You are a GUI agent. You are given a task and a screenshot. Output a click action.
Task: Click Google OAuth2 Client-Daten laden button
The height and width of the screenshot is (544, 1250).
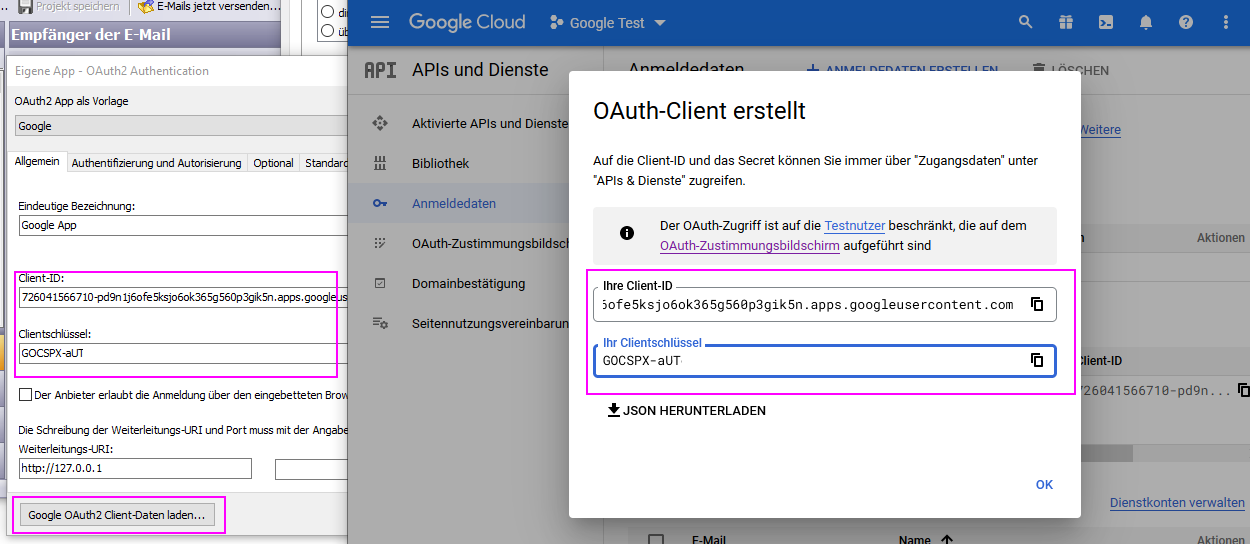coord(117,515)
